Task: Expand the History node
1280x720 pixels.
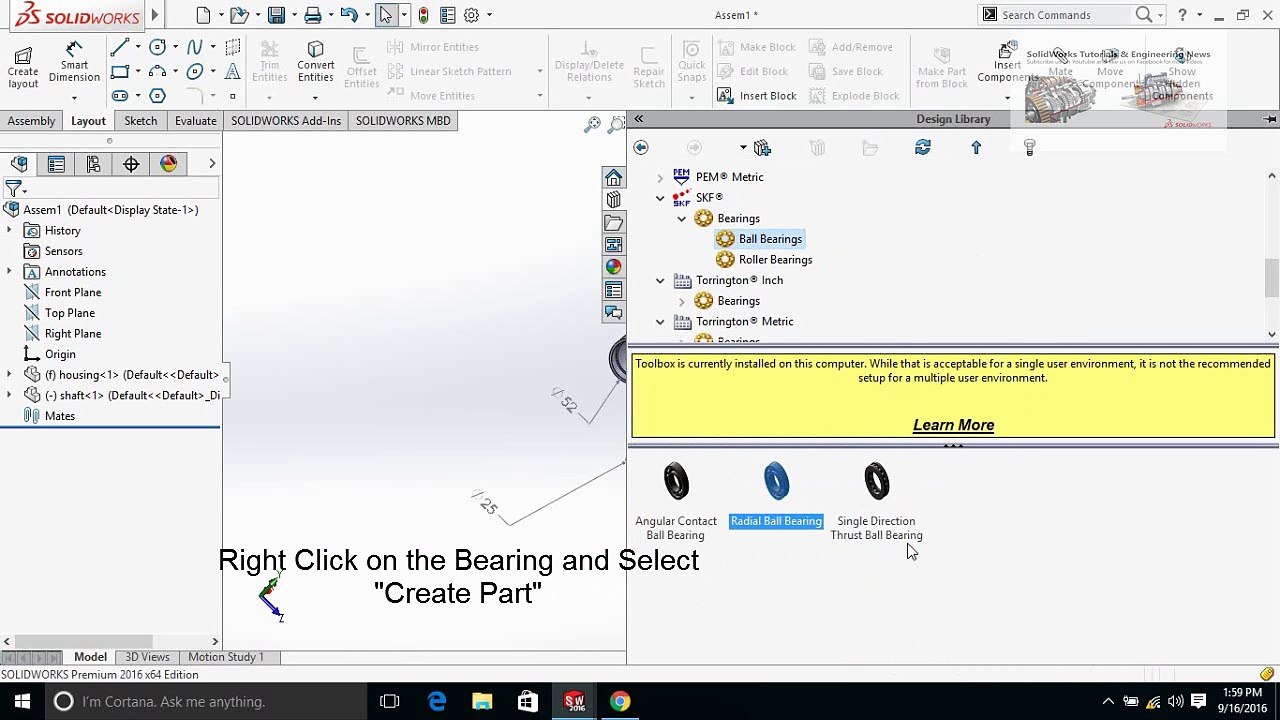Action: point(9,231)
